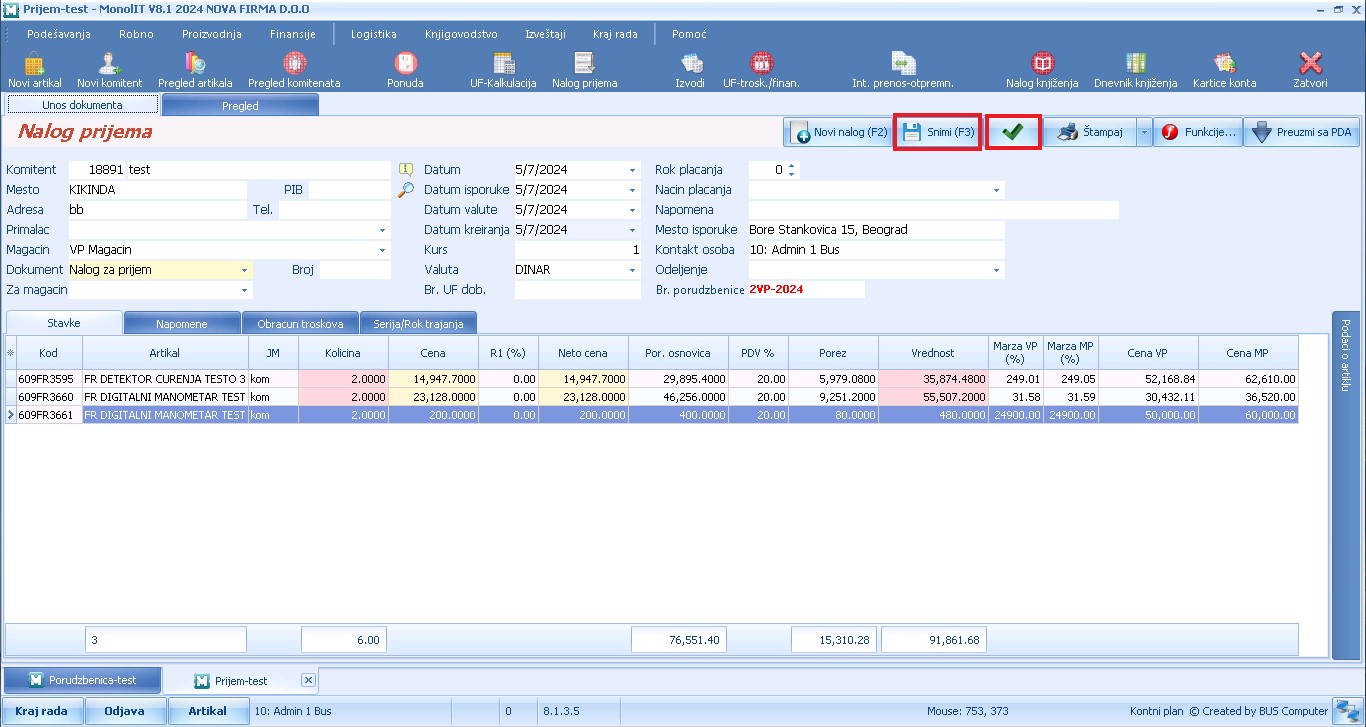Click the Vrednost cell 35,874.4800
1366x727 pixels.
933,379
